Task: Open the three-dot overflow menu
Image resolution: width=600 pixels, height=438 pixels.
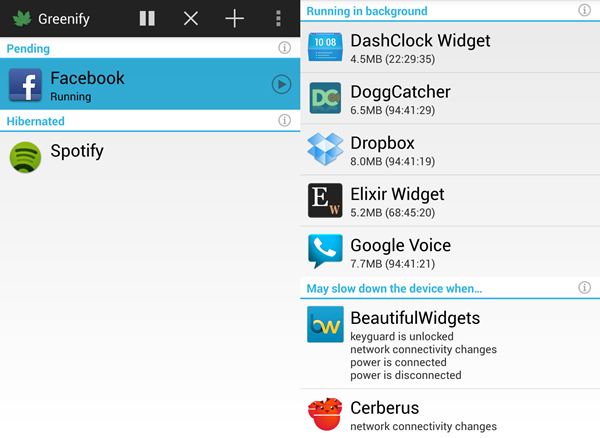Action: click(278, 18)
